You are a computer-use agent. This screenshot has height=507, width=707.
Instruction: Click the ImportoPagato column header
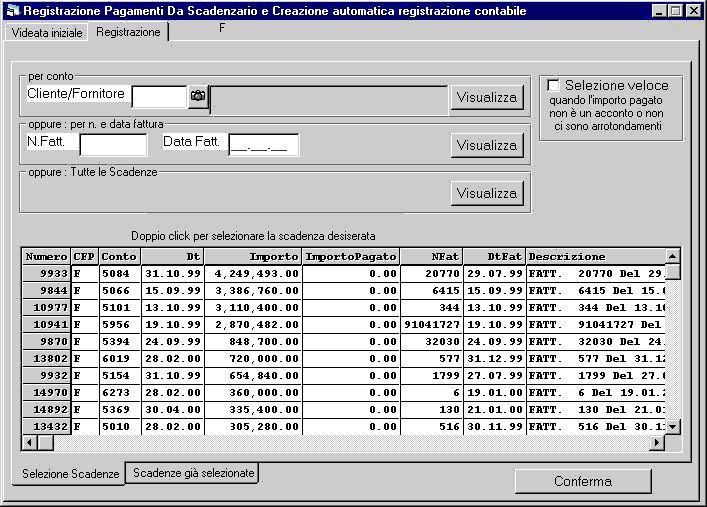[x=351, y=257]
